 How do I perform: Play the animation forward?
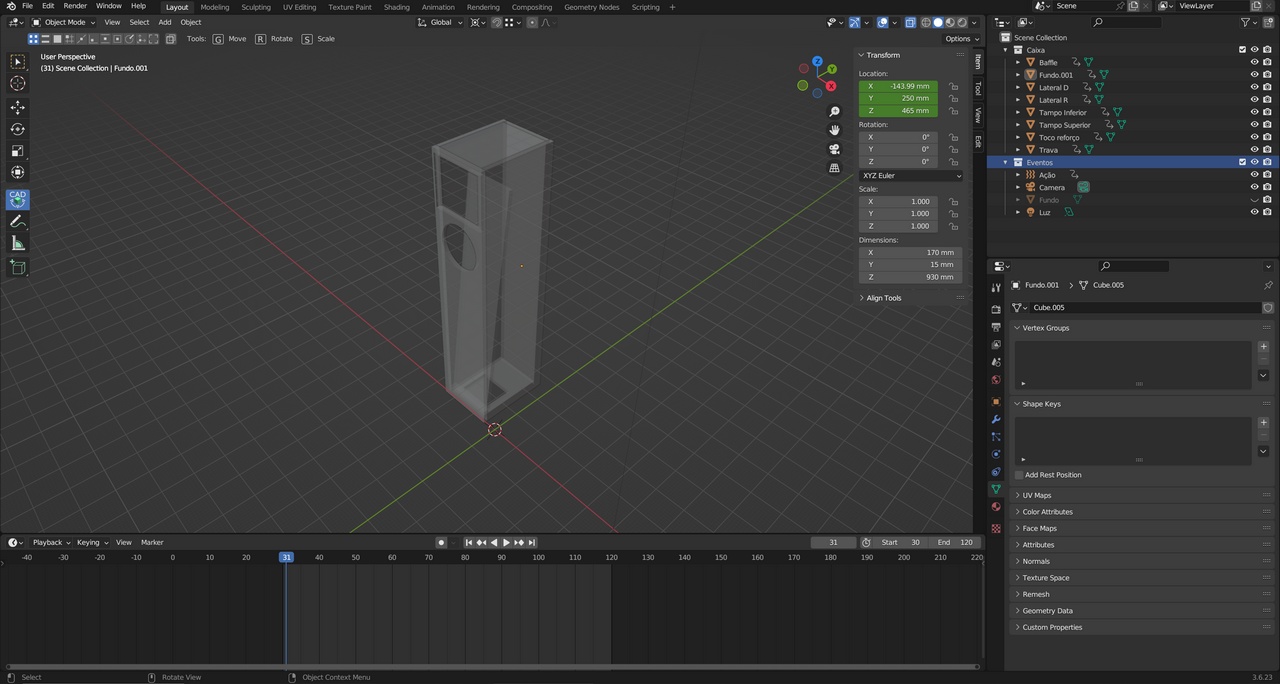coord(506,542)
